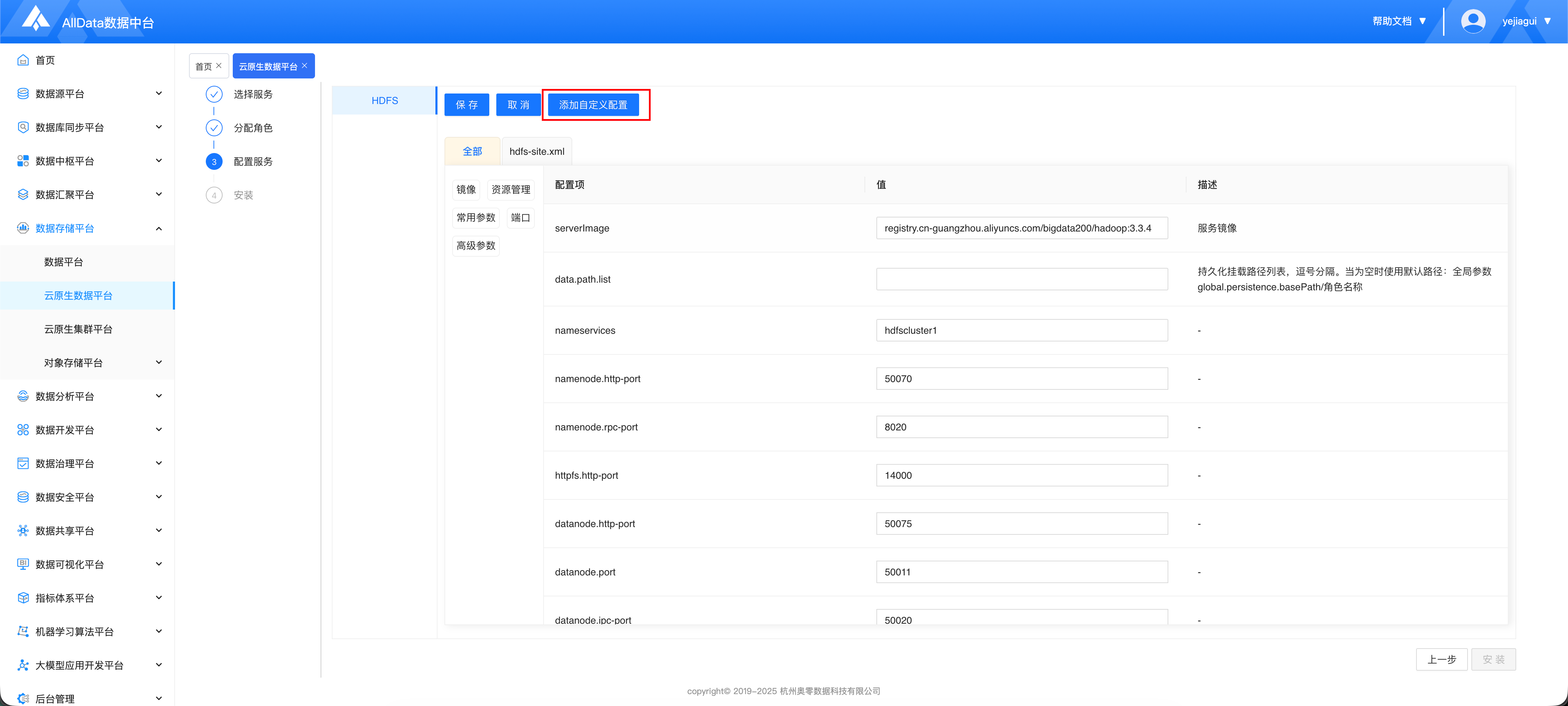Click the AllData logo icon
This screenshot has height=706, width=1568.
(35, 18)
